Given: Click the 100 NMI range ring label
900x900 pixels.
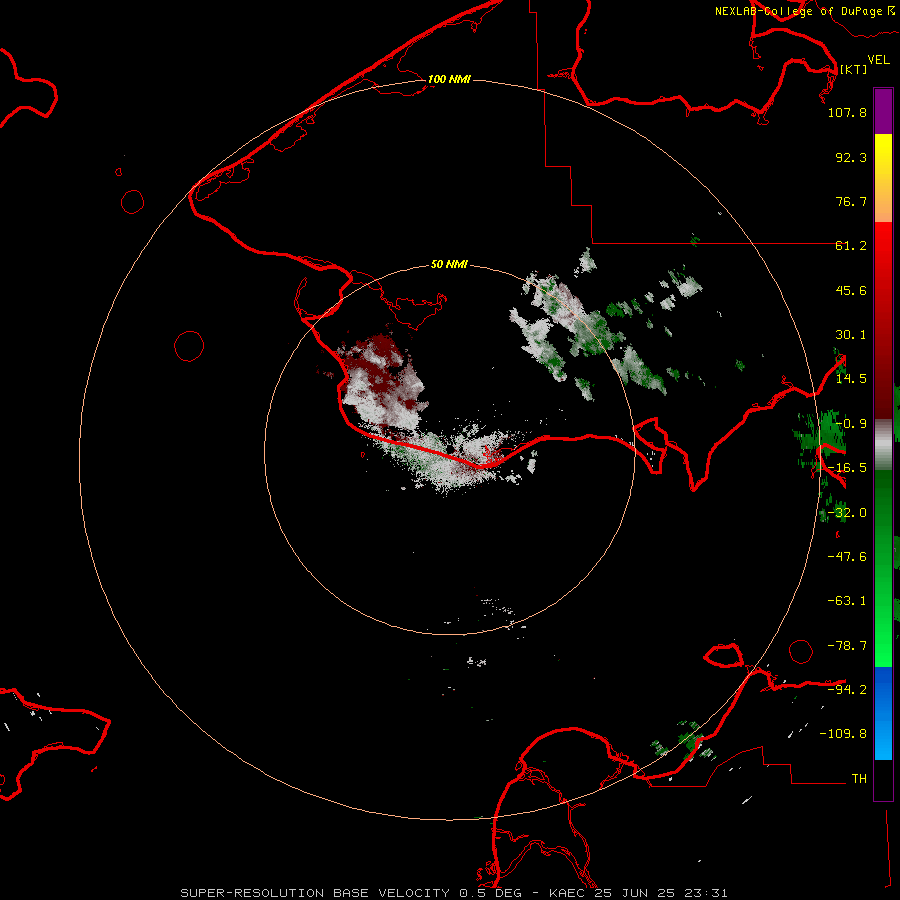Looking at the screenshot, I should pyautogui.click(x=449, y=79).
